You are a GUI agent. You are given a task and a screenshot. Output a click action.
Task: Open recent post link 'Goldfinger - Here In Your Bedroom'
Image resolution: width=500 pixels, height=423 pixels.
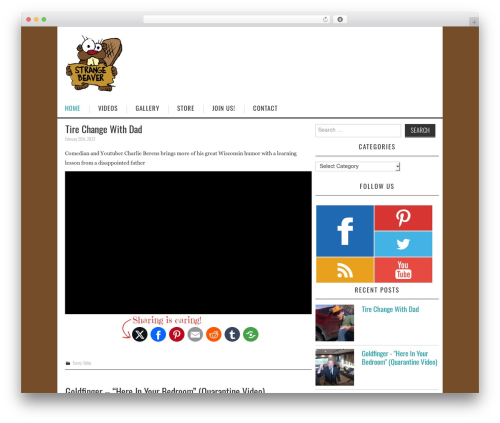click(x=399, y=358)
